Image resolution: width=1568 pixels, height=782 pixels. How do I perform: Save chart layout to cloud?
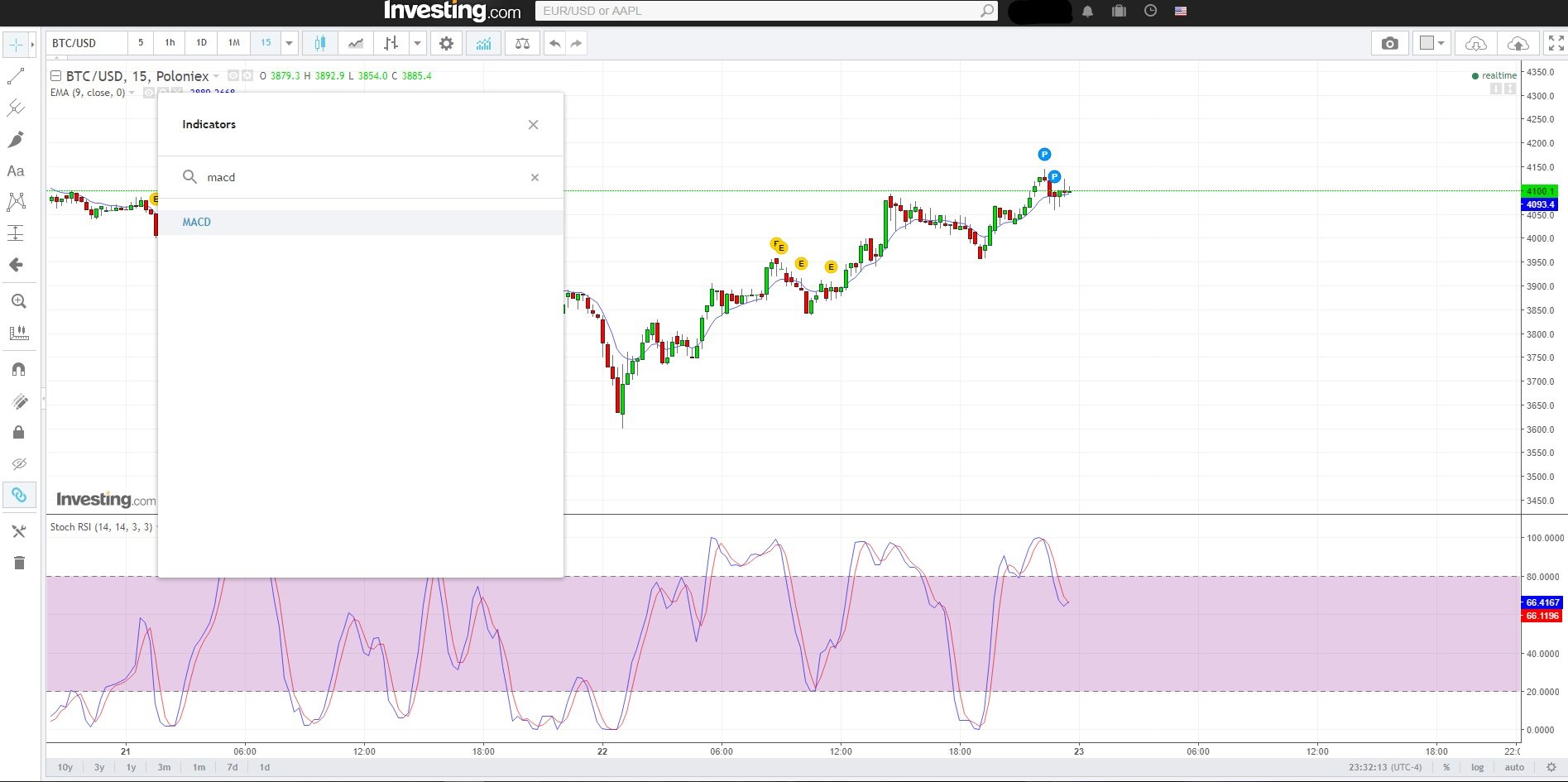(x=1518, y=43)
